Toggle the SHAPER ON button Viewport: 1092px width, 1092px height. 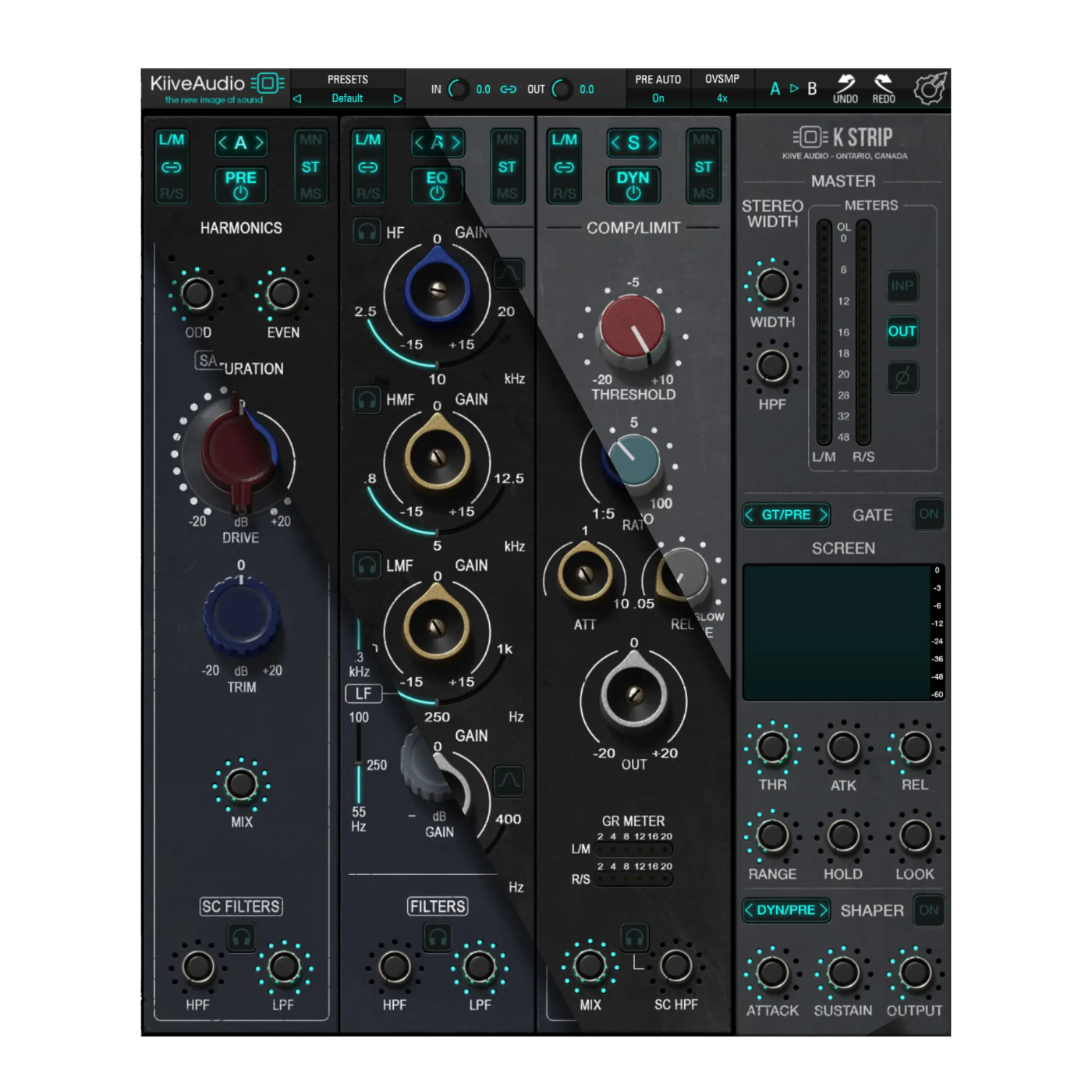point(929,910)
